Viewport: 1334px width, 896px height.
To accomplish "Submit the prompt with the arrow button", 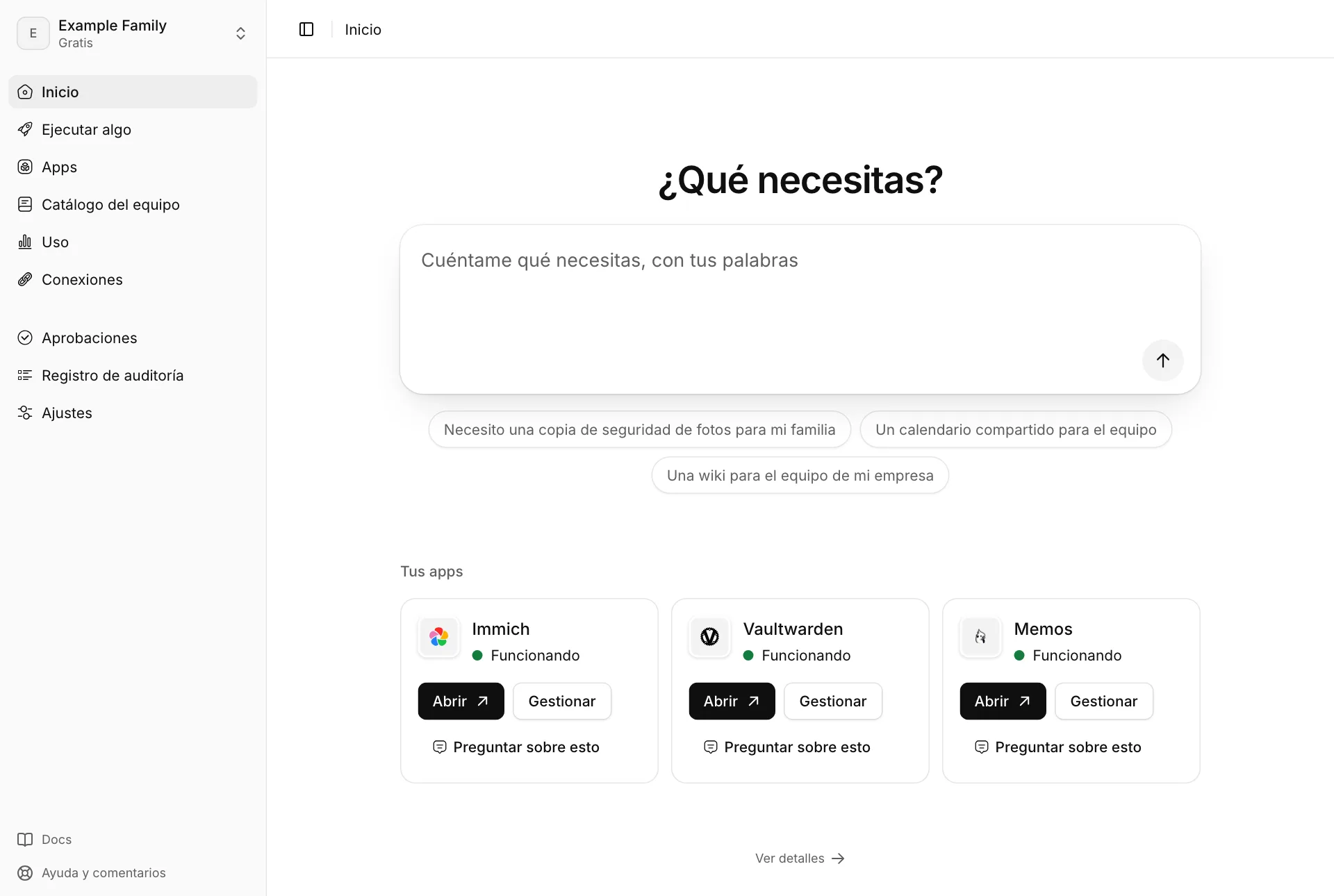I will click(x=1163, y=360).
